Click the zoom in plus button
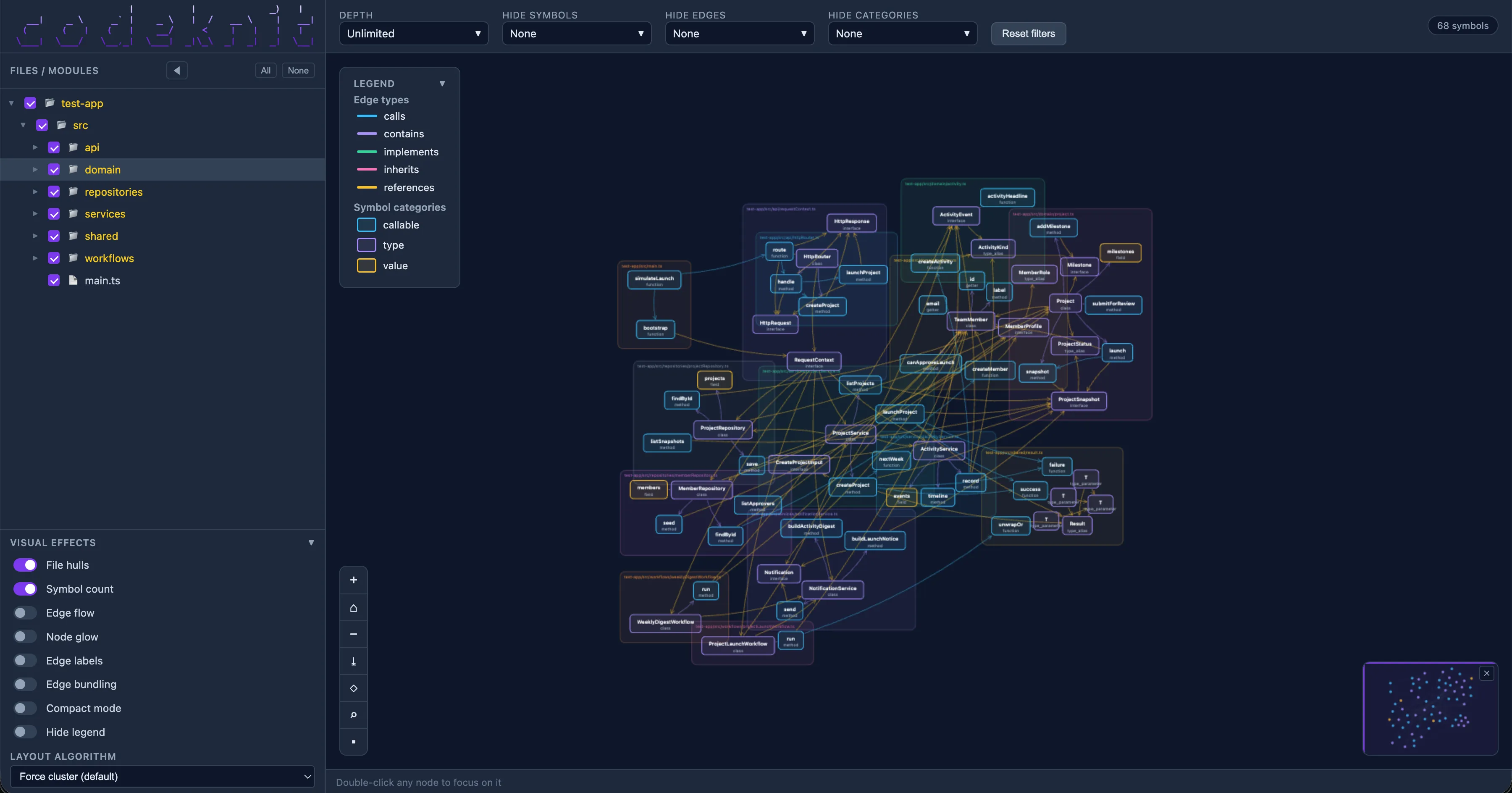The width and height of the screenshot is (1512, 793). coord(353,580)
